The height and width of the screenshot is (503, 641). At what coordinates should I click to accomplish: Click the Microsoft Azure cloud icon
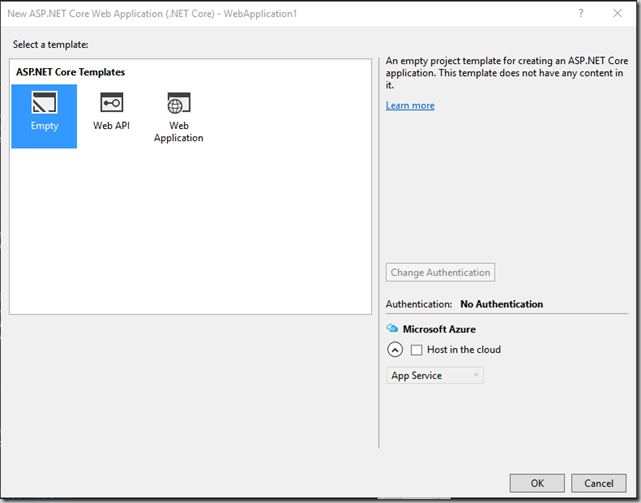392,328
